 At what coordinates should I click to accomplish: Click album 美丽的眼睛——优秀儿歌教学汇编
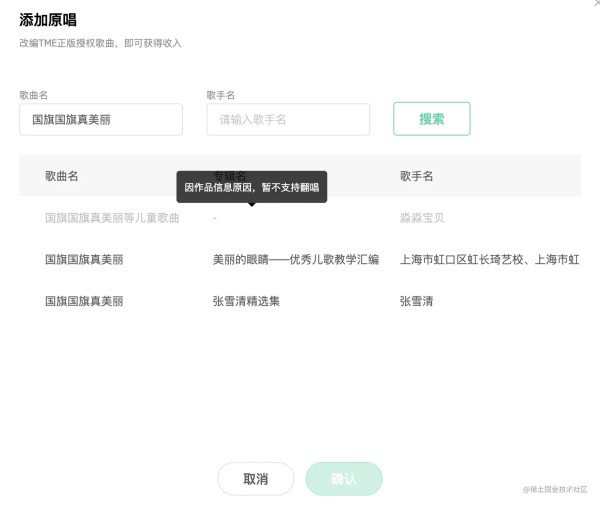point(295,259)
